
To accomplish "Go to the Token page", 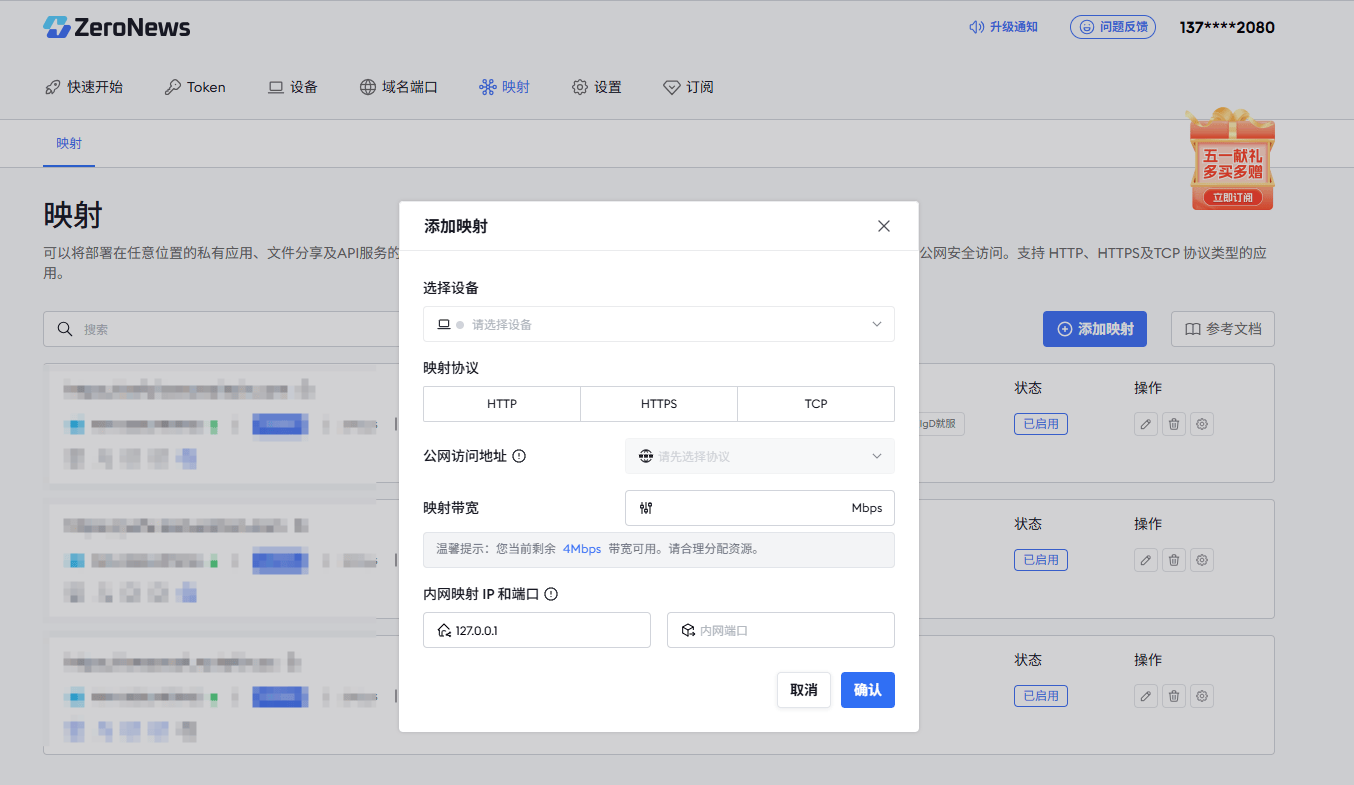I will tap(195, 87).
